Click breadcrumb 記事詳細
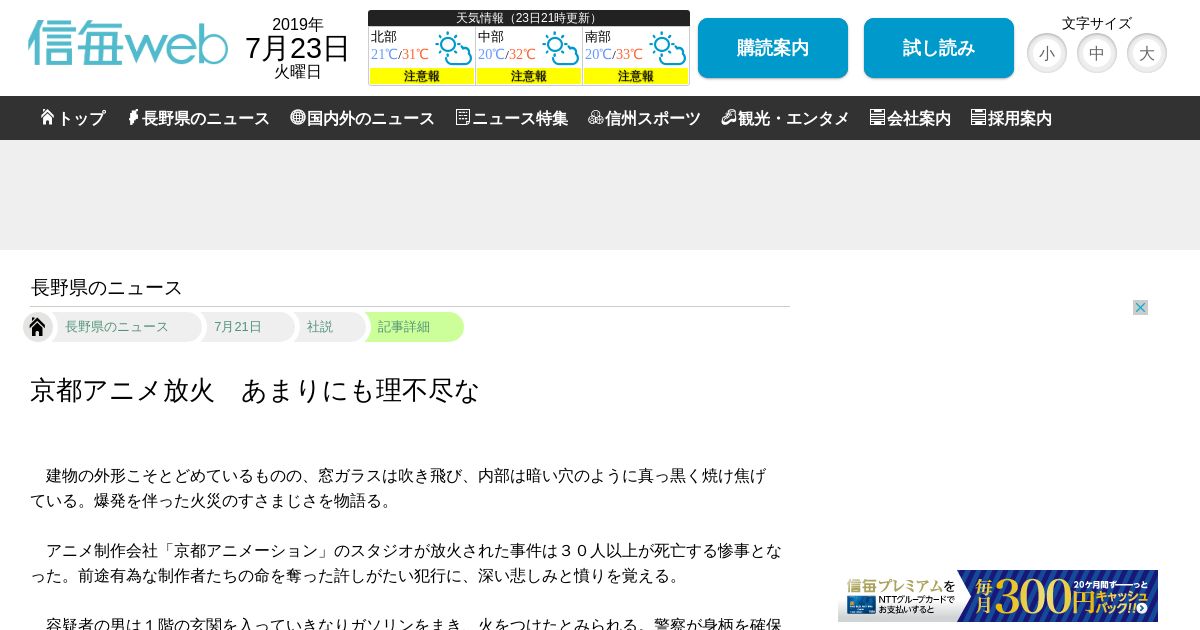 (404, 327)
